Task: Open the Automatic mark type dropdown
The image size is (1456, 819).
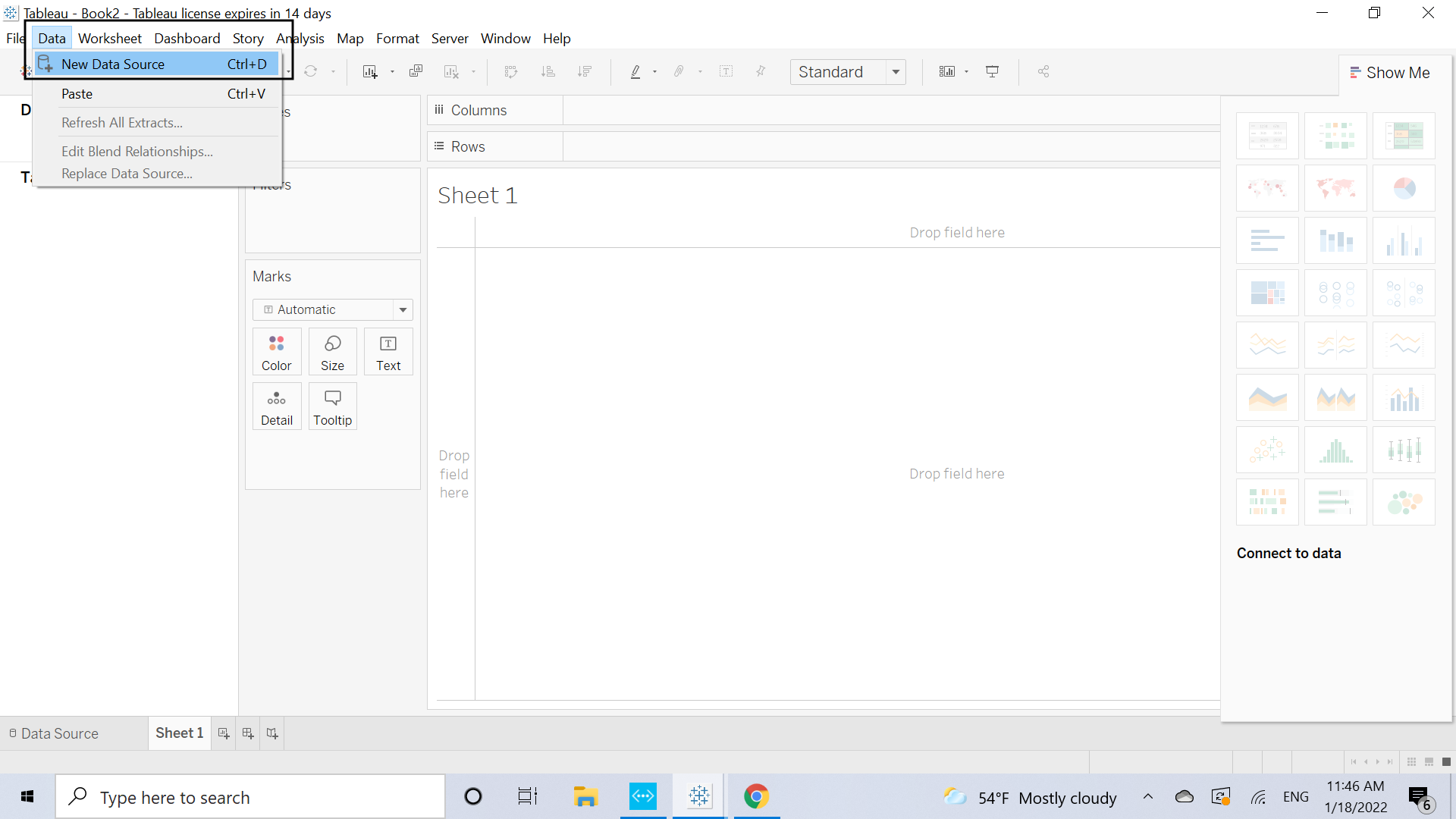Action: 332,309
